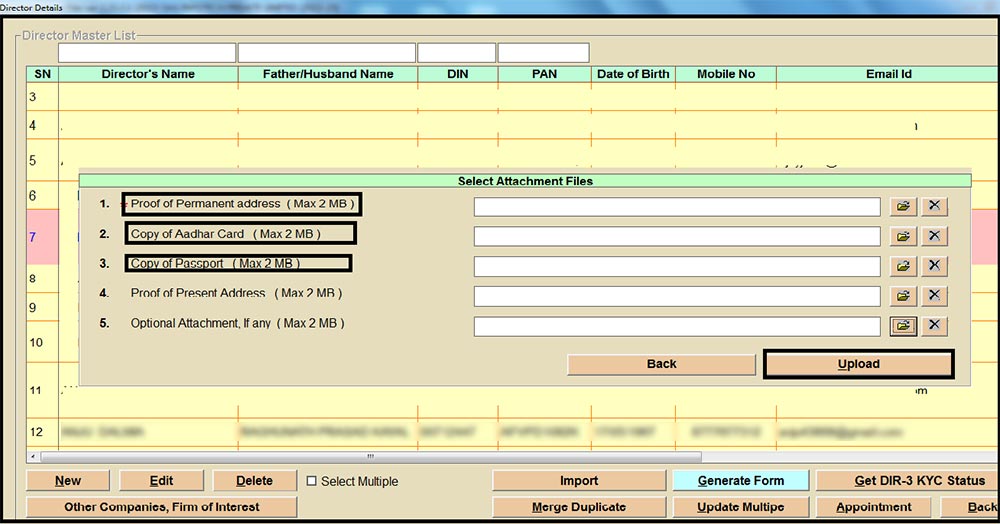Enable the Select Multiple checkbox

pos(312,481)
